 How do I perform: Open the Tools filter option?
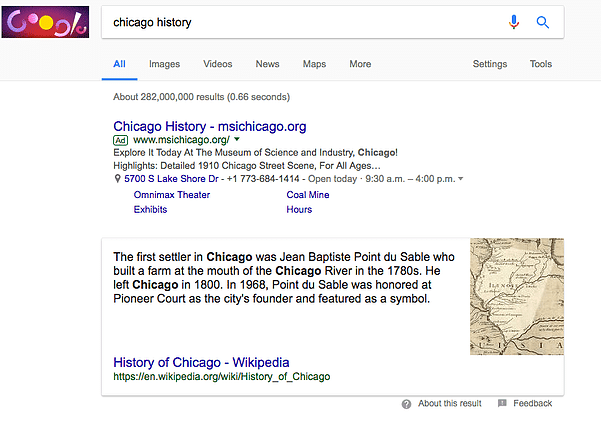click(x=540, y=64)
